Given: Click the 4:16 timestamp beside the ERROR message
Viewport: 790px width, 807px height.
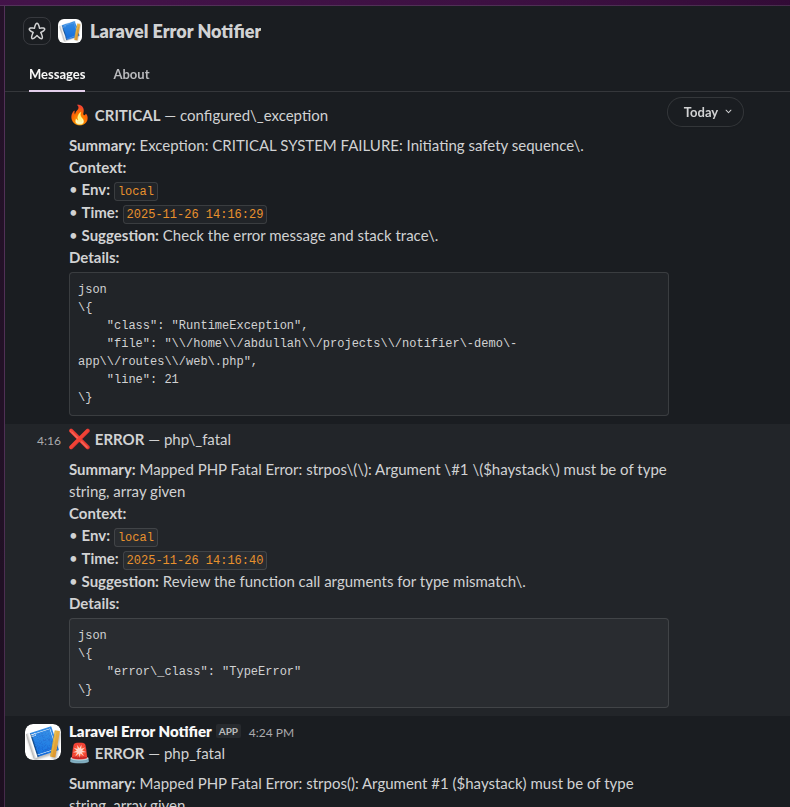Looking at the screenshot, I should click(48, 440).
